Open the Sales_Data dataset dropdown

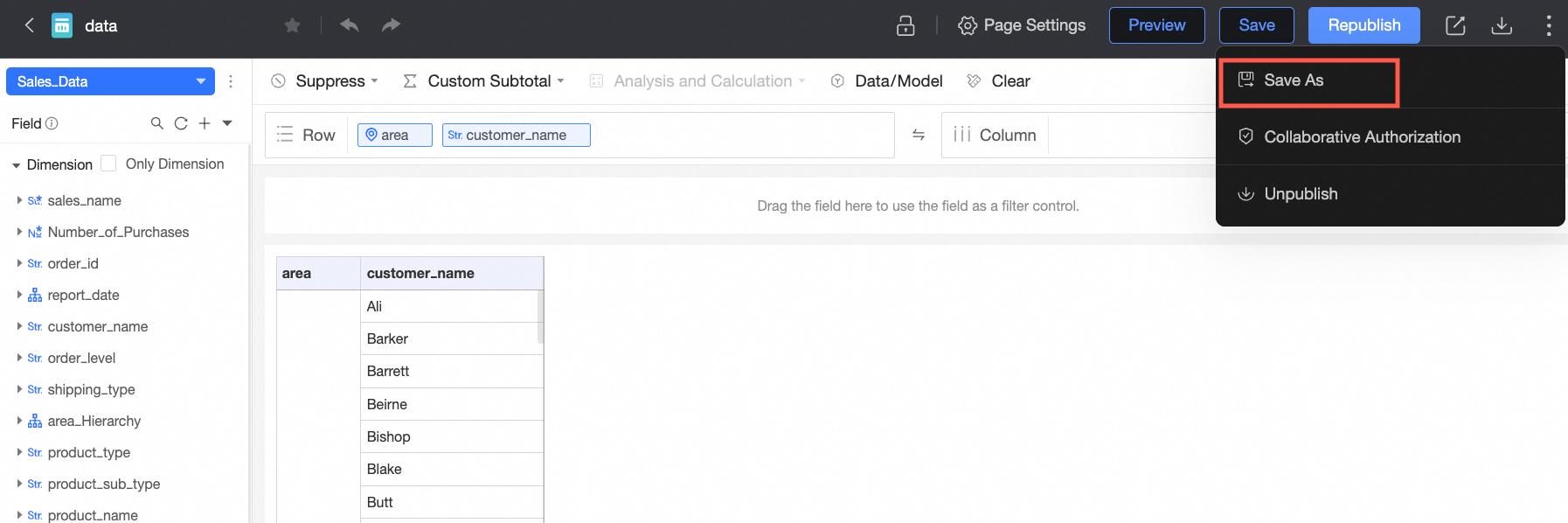(201, 81)
